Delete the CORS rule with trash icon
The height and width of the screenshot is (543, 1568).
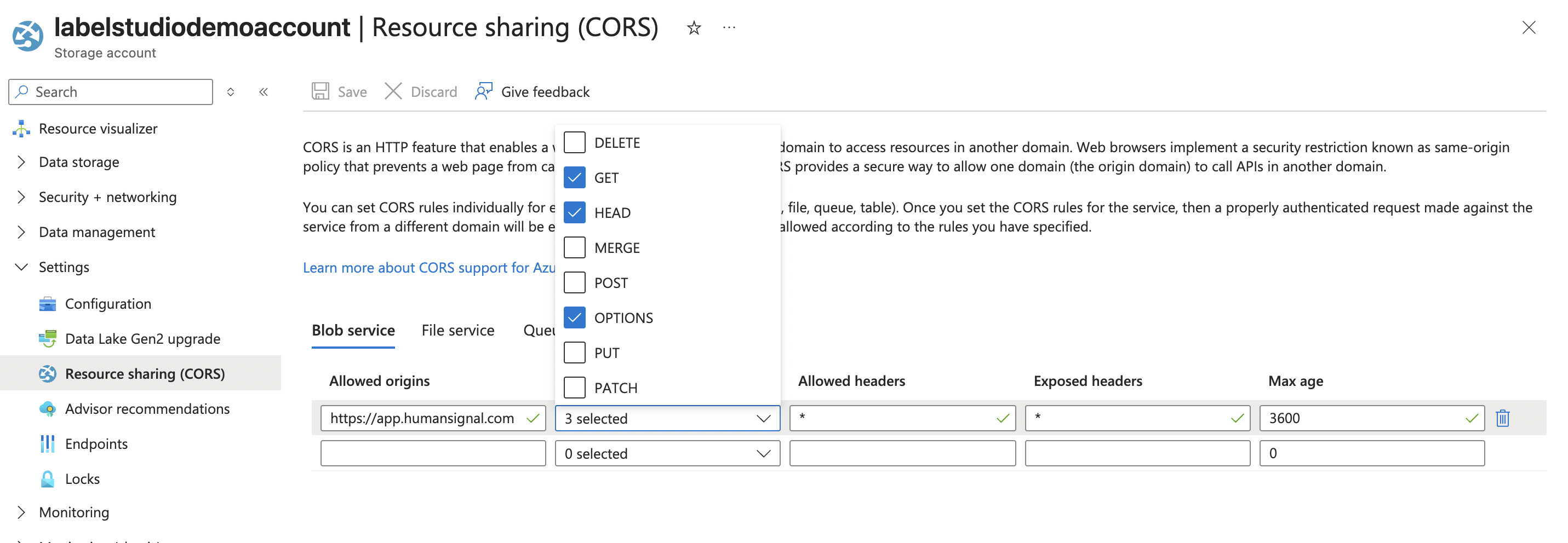pos(1502,418)
